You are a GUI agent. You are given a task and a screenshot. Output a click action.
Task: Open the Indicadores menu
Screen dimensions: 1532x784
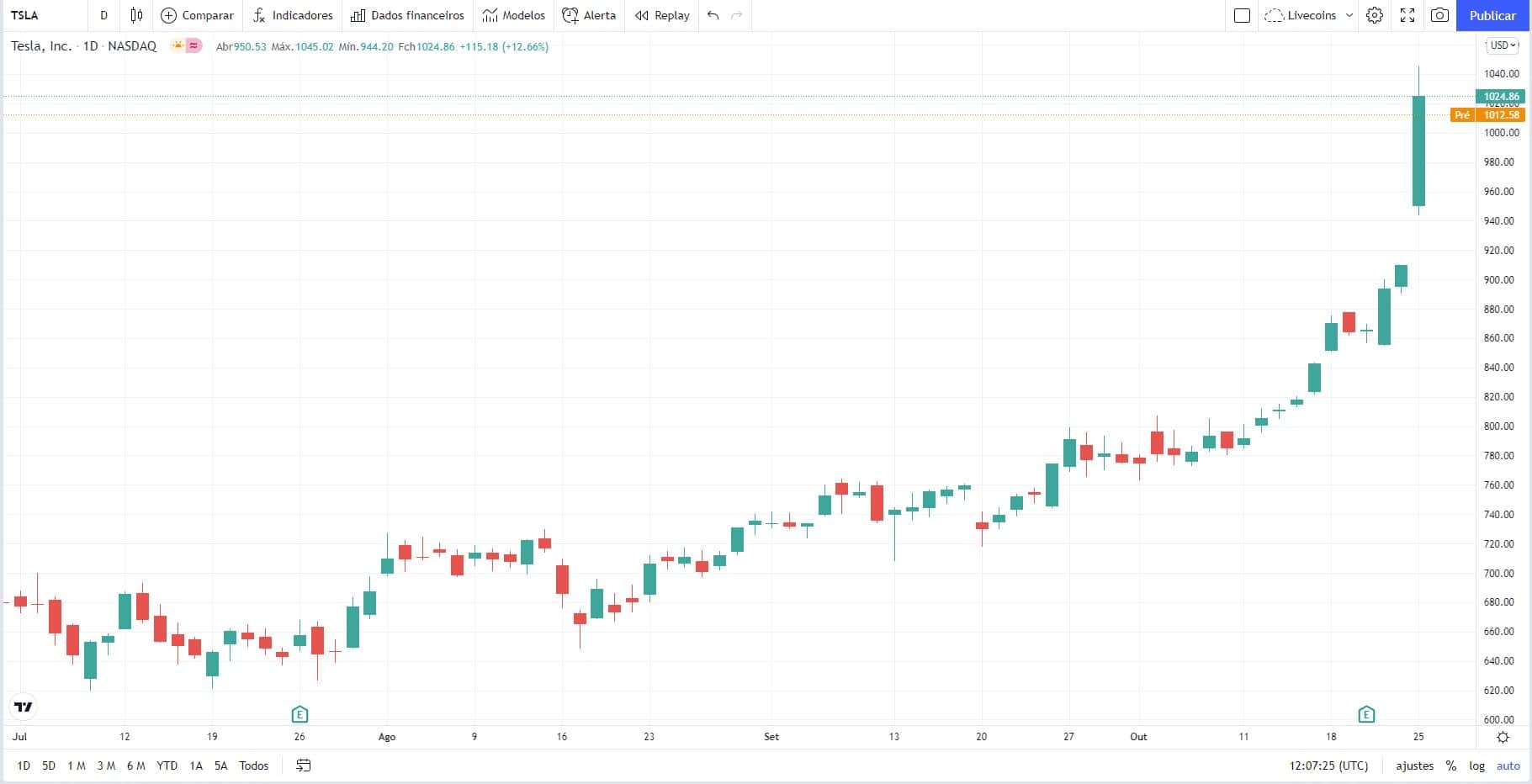pyautogui.click(x=293, y=15)
